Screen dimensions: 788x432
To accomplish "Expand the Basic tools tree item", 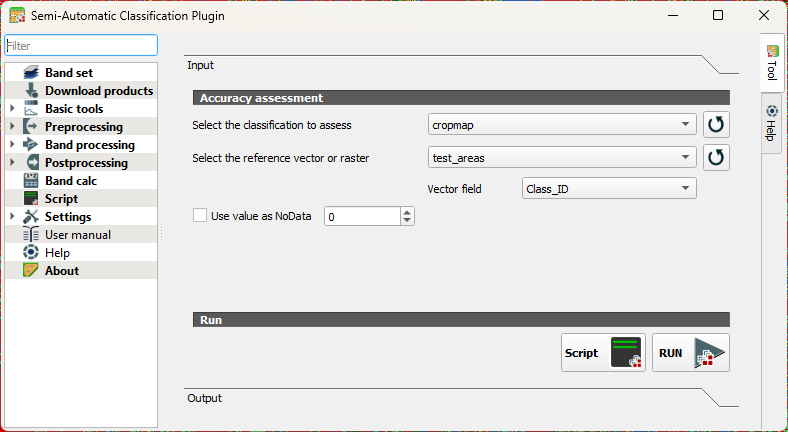I will tap(12, 109).
